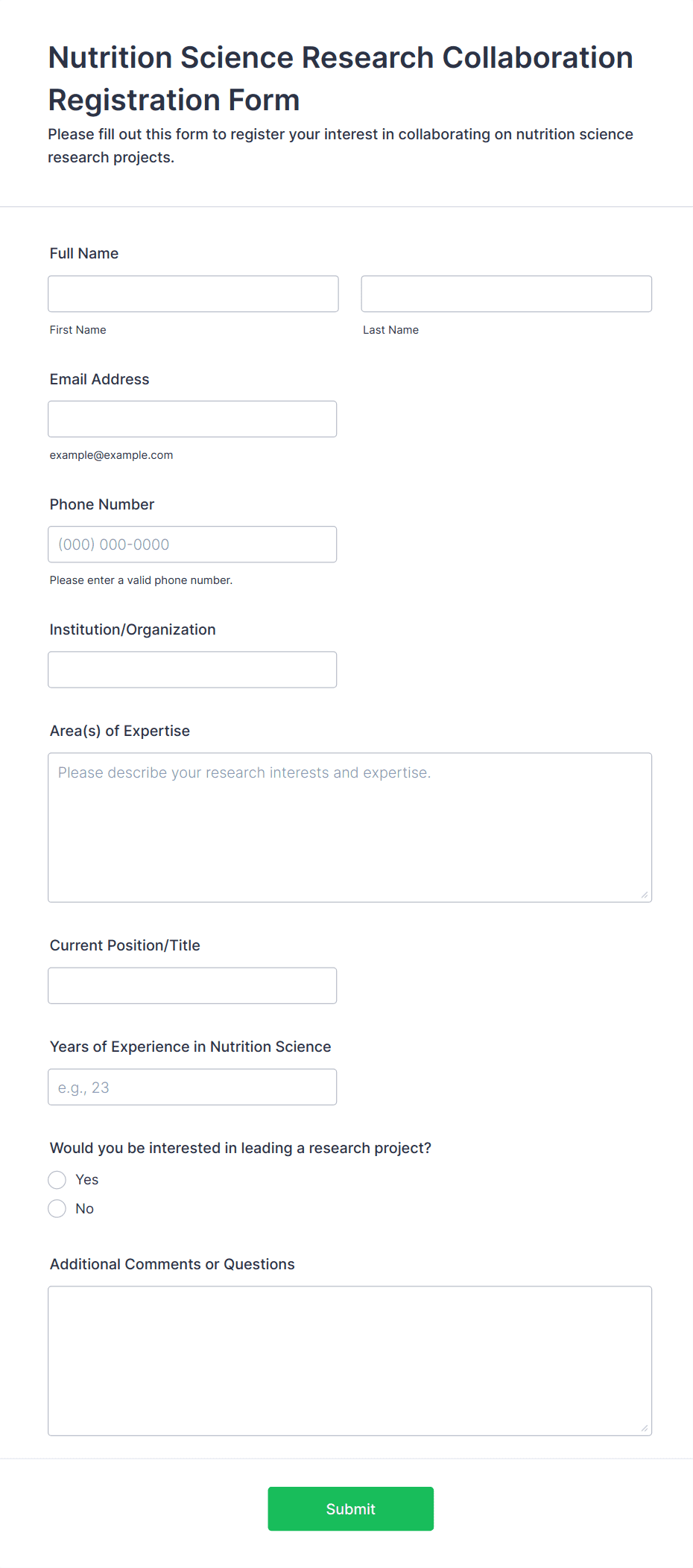Focus the Current Position/Title field
This screenshot has width=693, height=1568.
click(192, 985)
